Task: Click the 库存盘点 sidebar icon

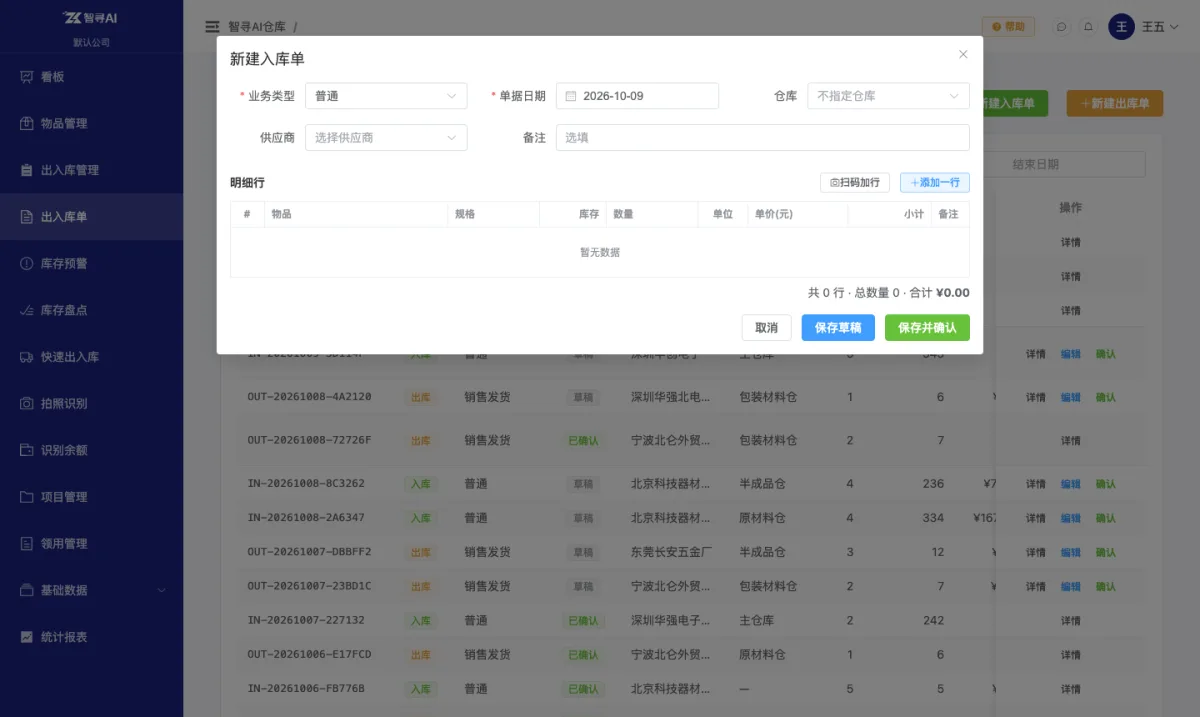Action: (x=27, y=310)
